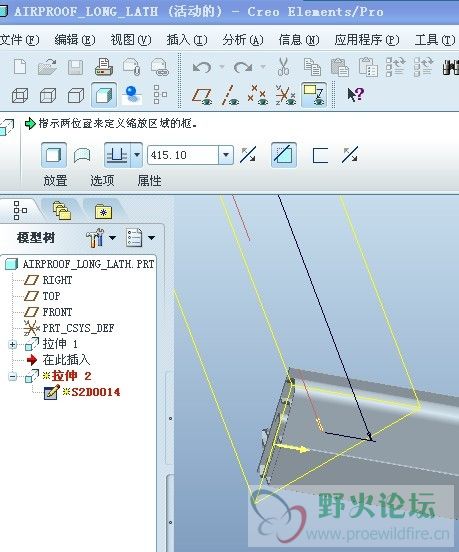Open 文件(F) menu
This screenshot has height=552, width=459.
pos(19,40)
